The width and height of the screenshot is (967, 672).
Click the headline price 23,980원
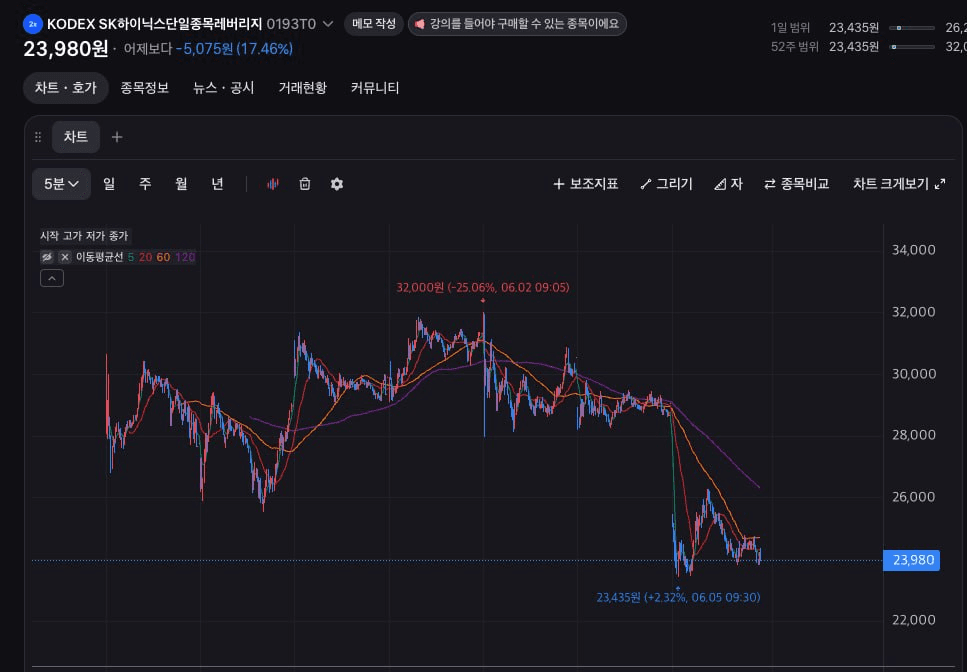coord(66,49)
